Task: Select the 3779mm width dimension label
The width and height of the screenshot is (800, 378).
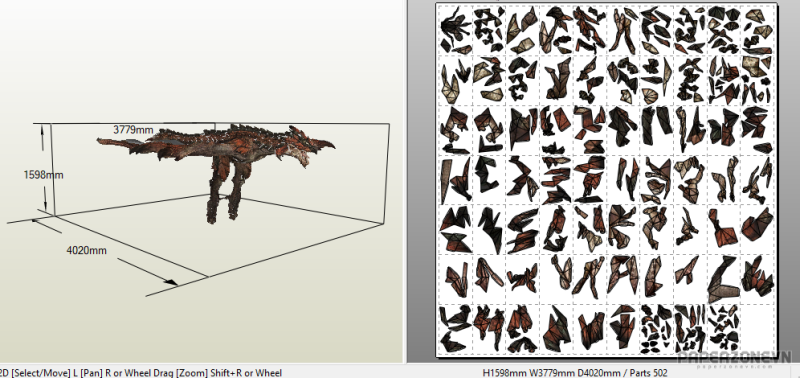Action: [x=133, y=130]
